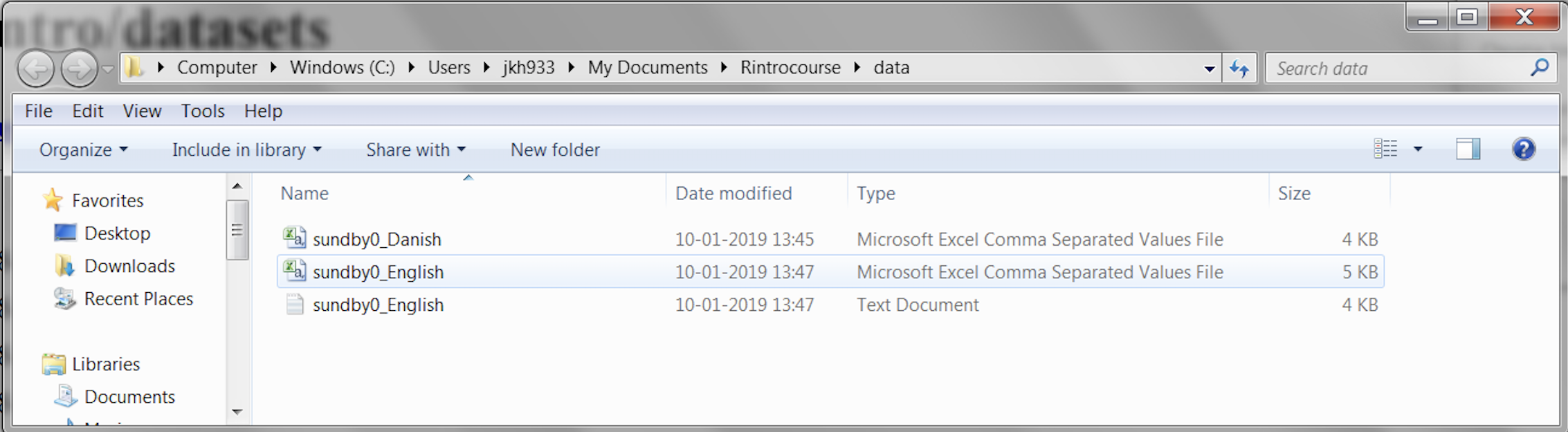Open Downloads folder in Favorites
The width and height of the screenshot is (1568, 432).
click(129, 266)
